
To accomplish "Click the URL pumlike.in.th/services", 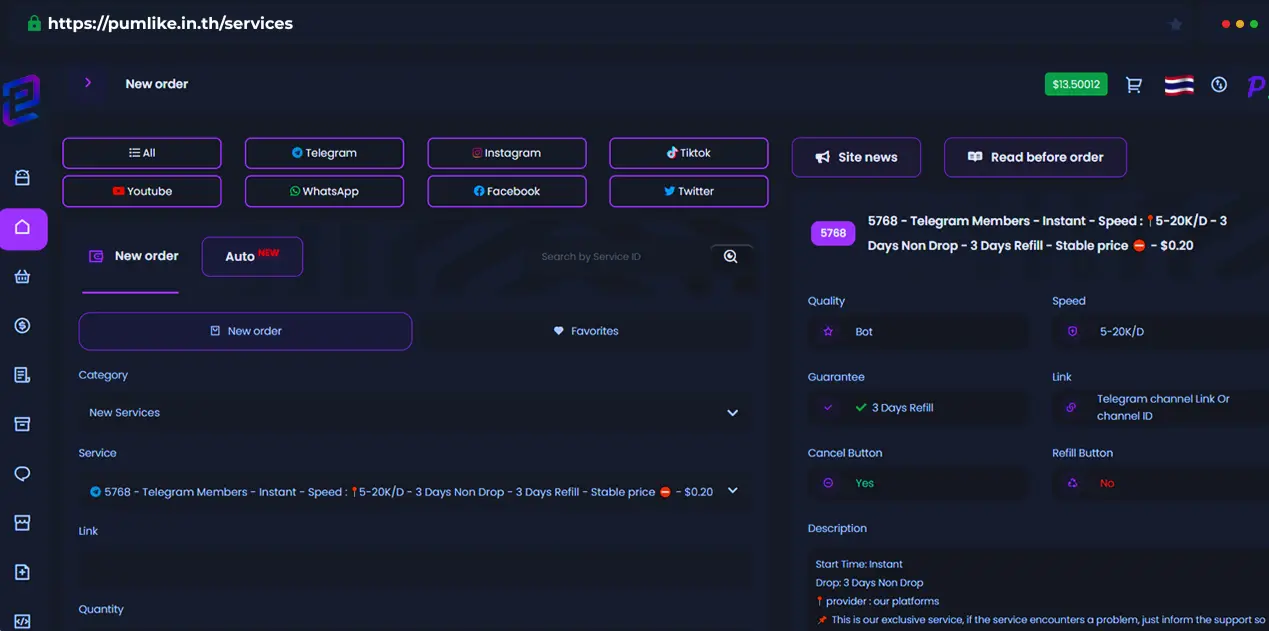I will [x=170, y=23].
